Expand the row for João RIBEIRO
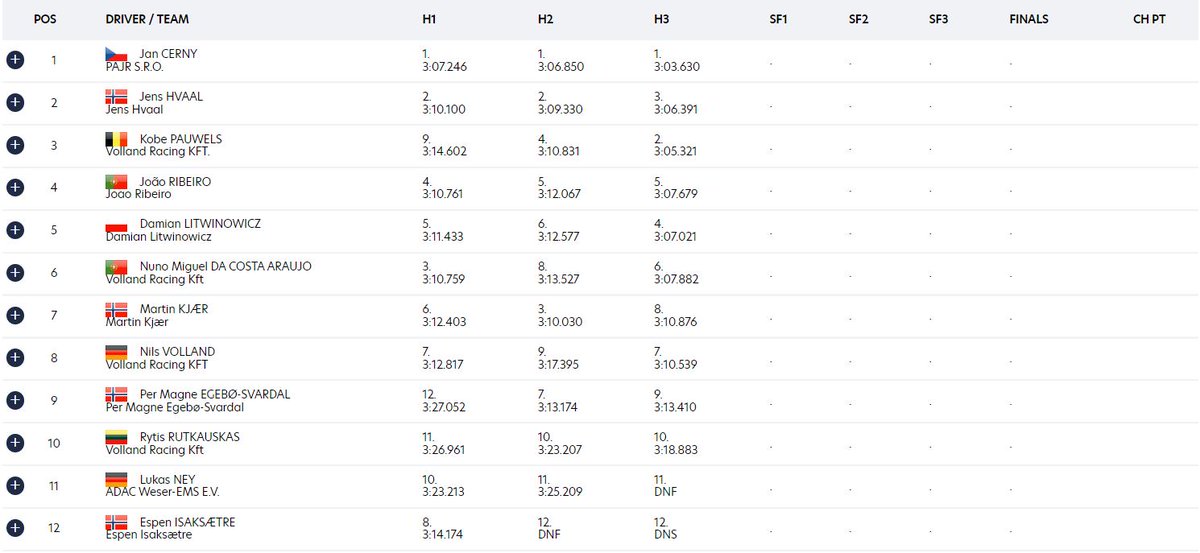1200x553 pixels. click(14, 188)
